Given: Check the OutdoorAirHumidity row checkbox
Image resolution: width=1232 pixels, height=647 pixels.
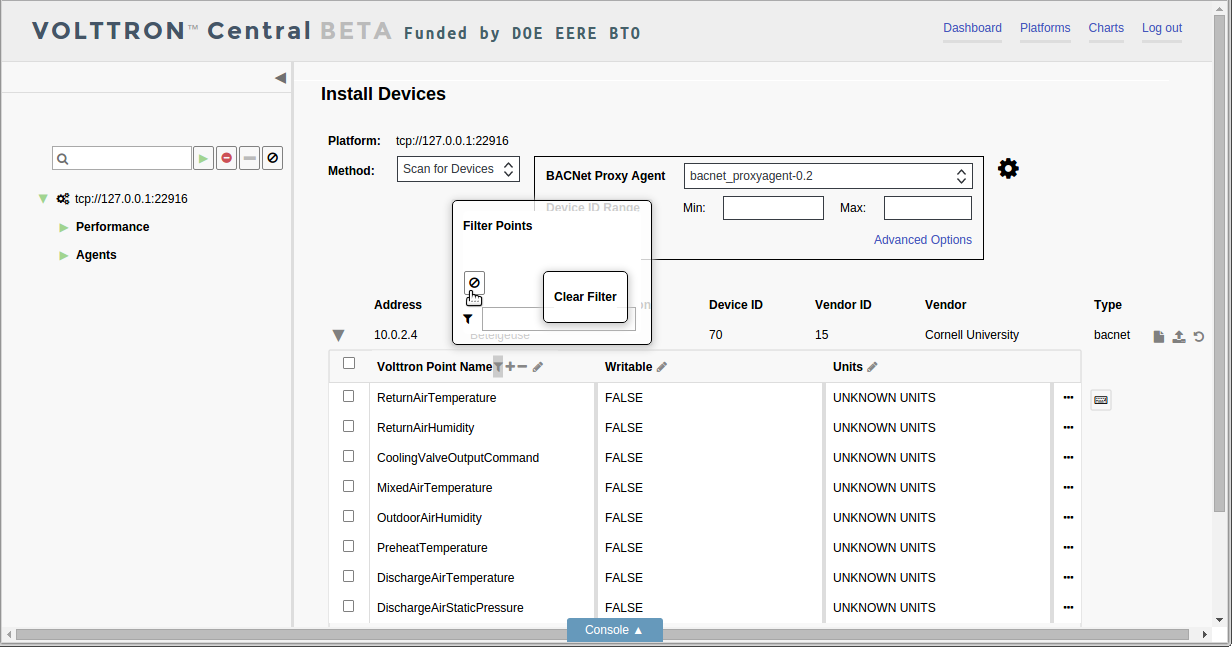Looking at the screenshot, I should (x=349, y=516).
